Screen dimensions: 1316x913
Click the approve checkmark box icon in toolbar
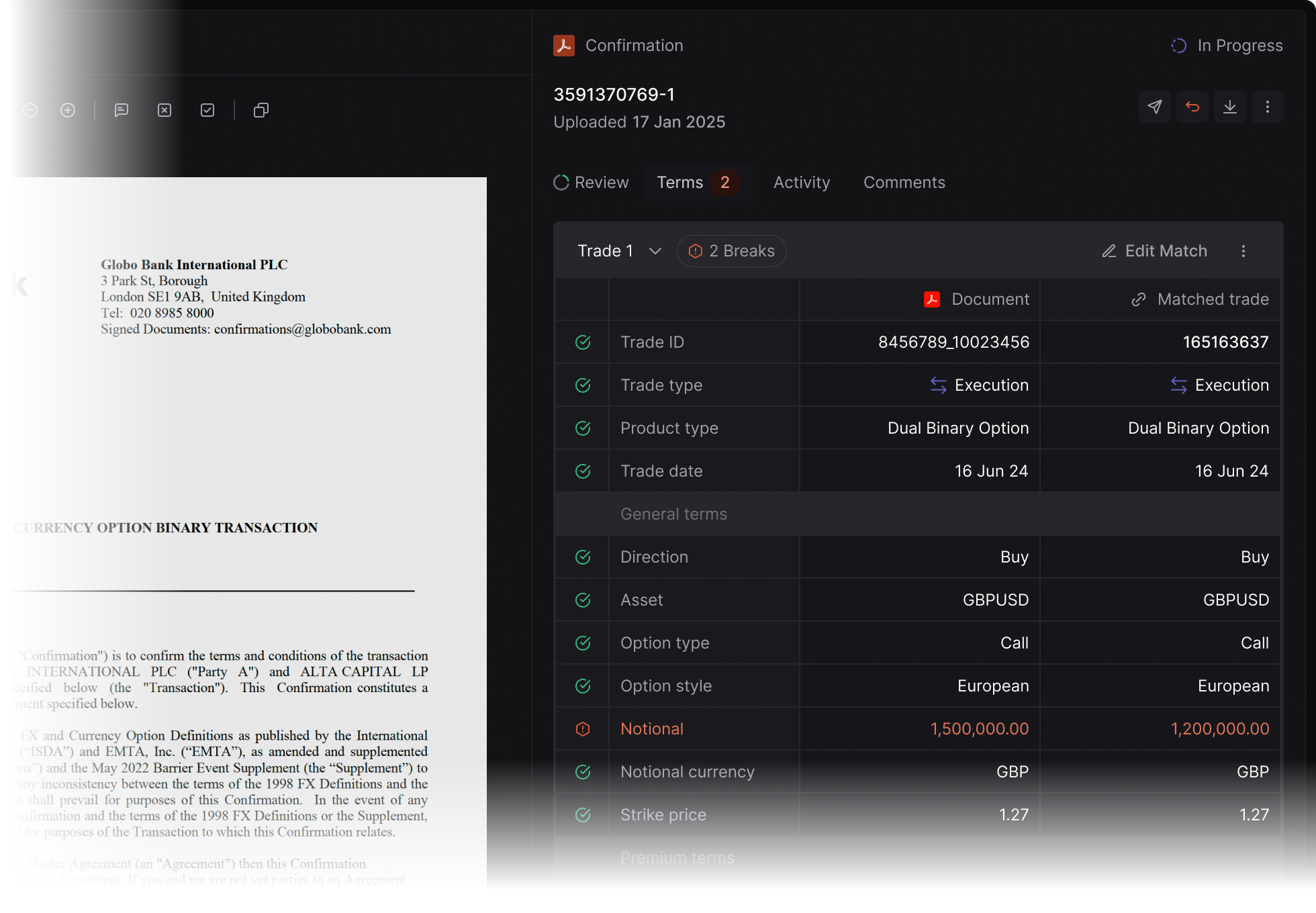(x=207, y=110)
